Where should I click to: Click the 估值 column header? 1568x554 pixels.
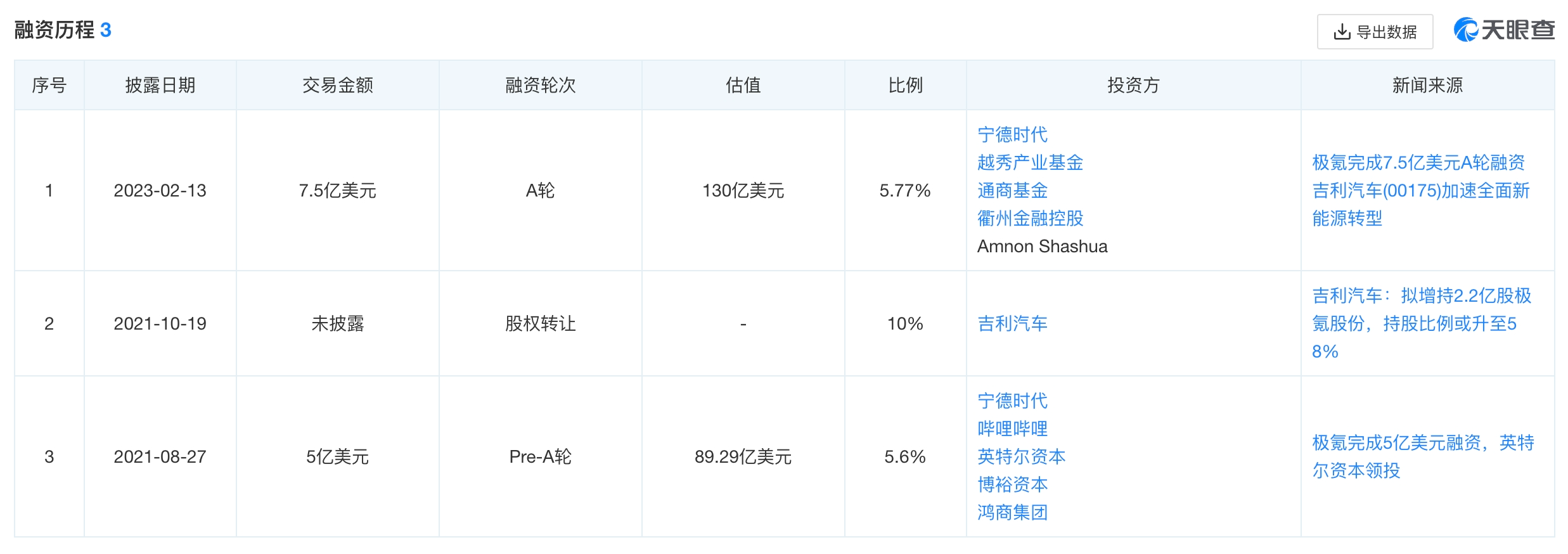point(743,85)
